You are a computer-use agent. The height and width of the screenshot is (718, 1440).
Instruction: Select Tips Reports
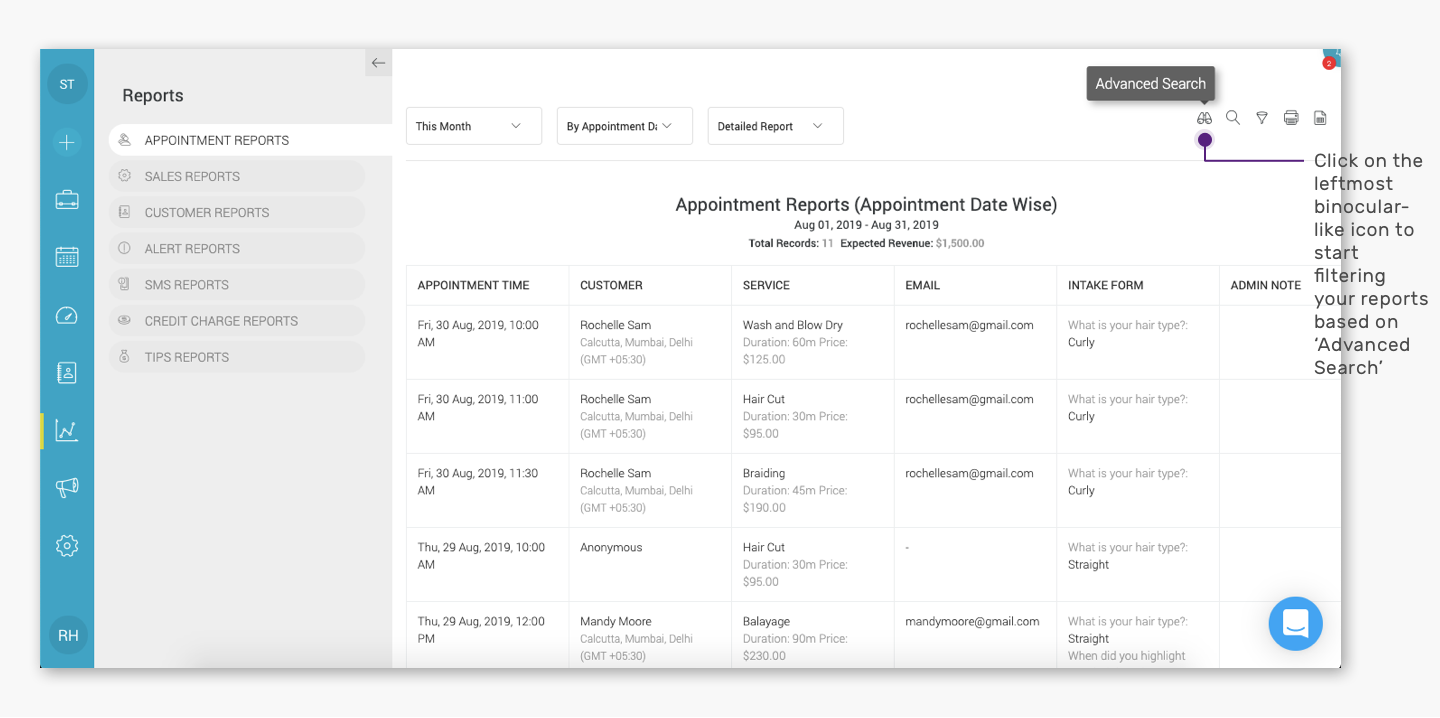tap(237, 357)
